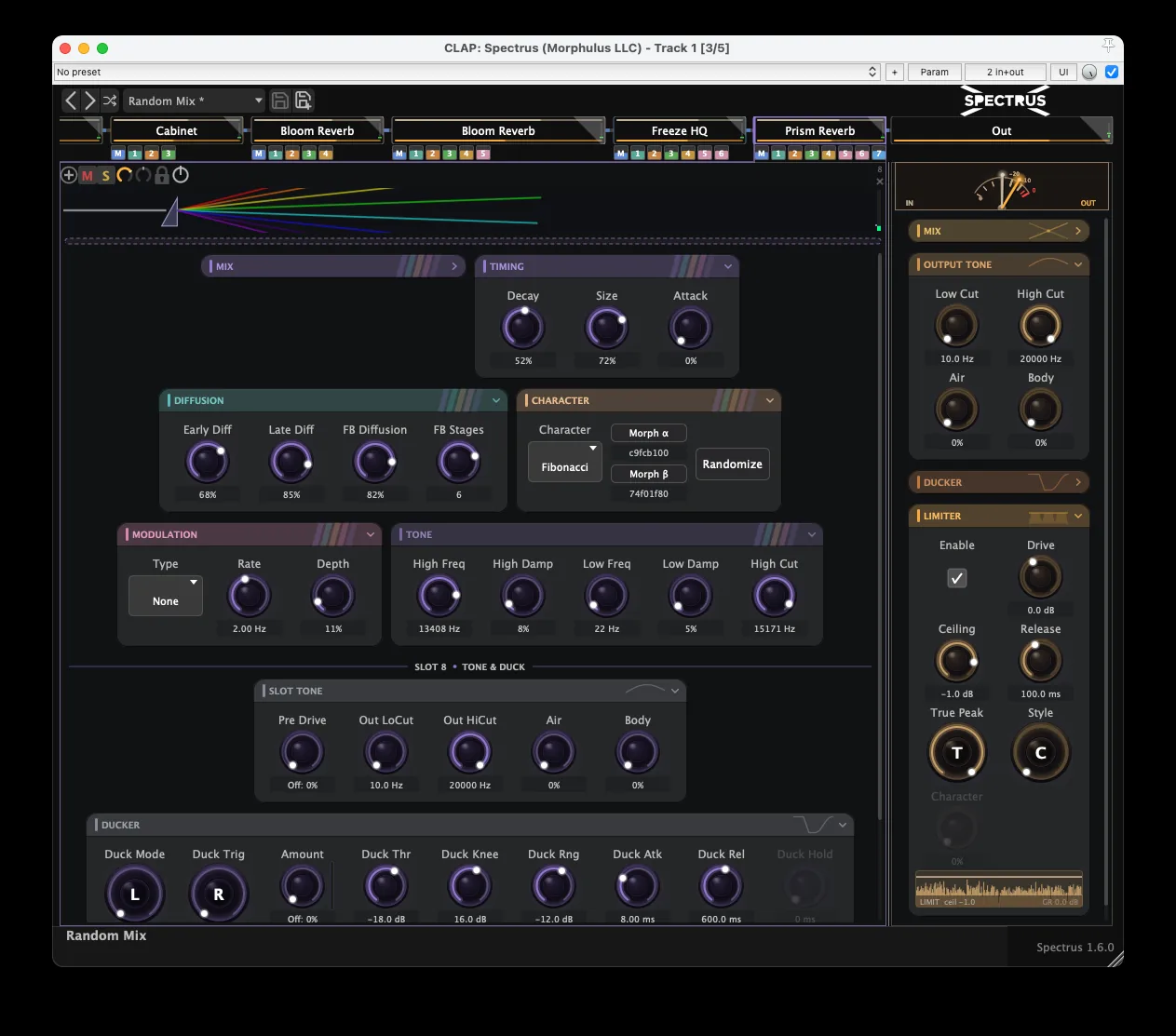Select the Out module tab
The height and width of the screenshot is (1036, 1176).
1002,130
